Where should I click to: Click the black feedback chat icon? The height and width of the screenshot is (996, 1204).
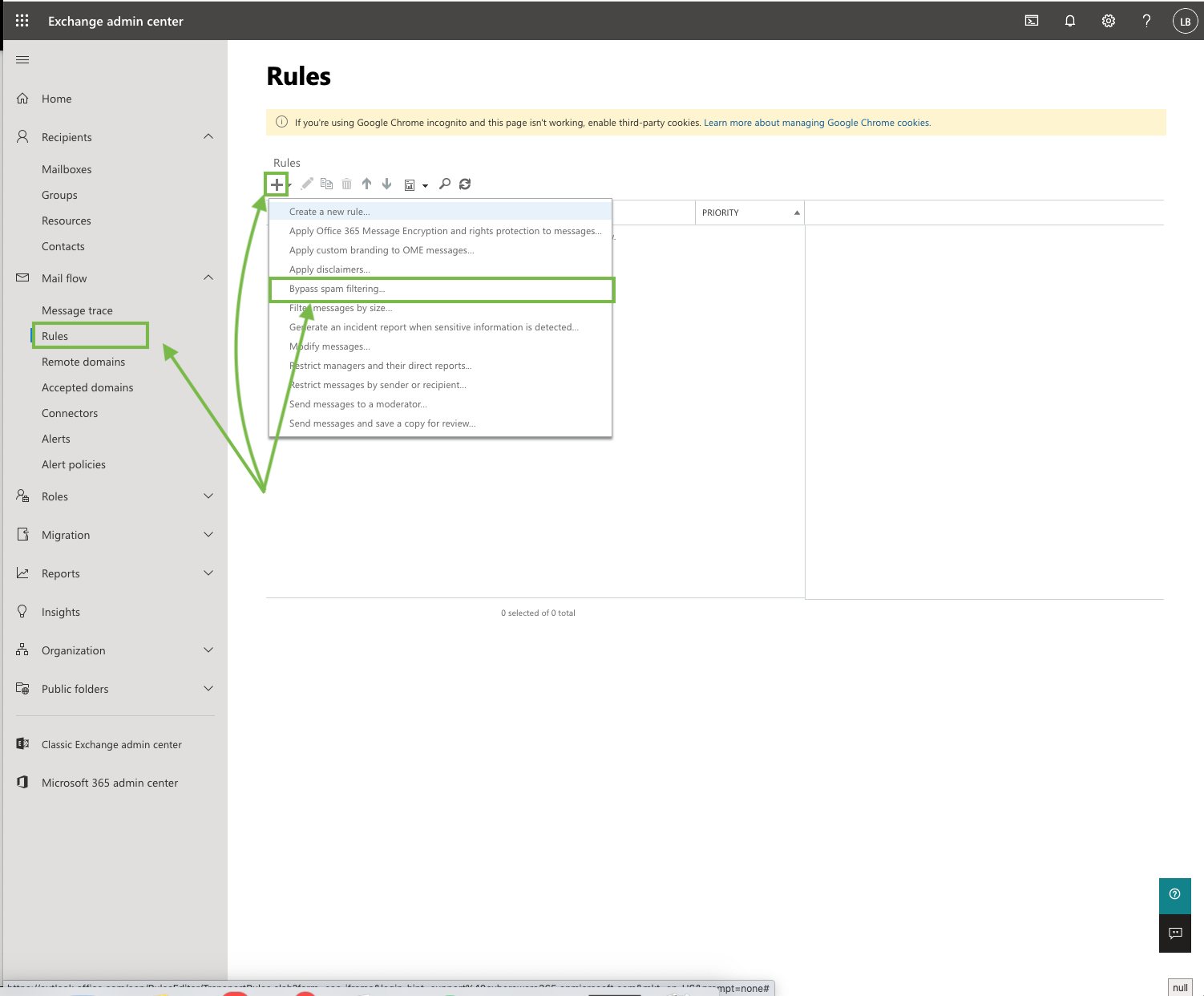(1175, 933)
